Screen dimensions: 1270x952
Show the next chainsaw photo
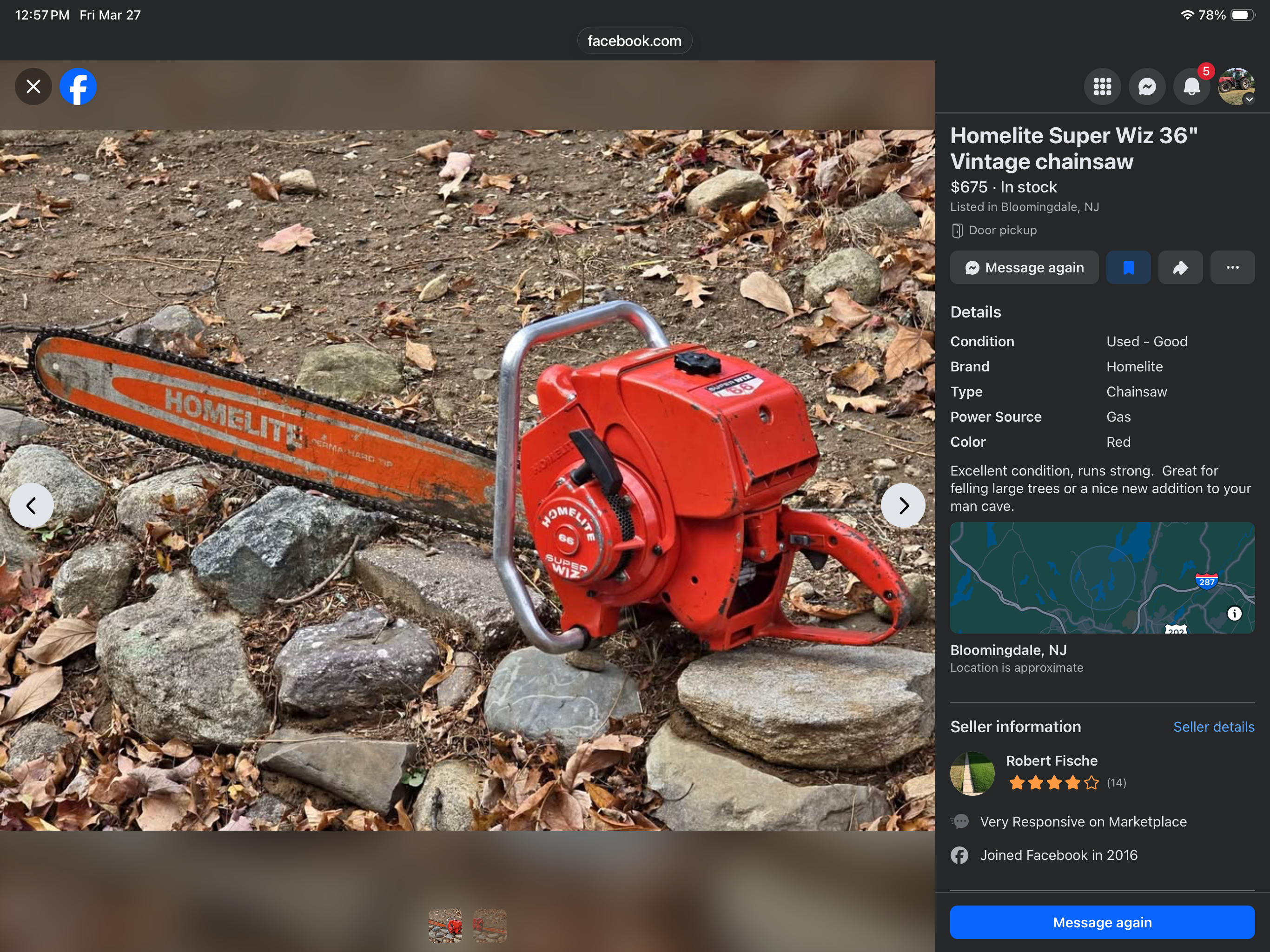tap(903, 505)
